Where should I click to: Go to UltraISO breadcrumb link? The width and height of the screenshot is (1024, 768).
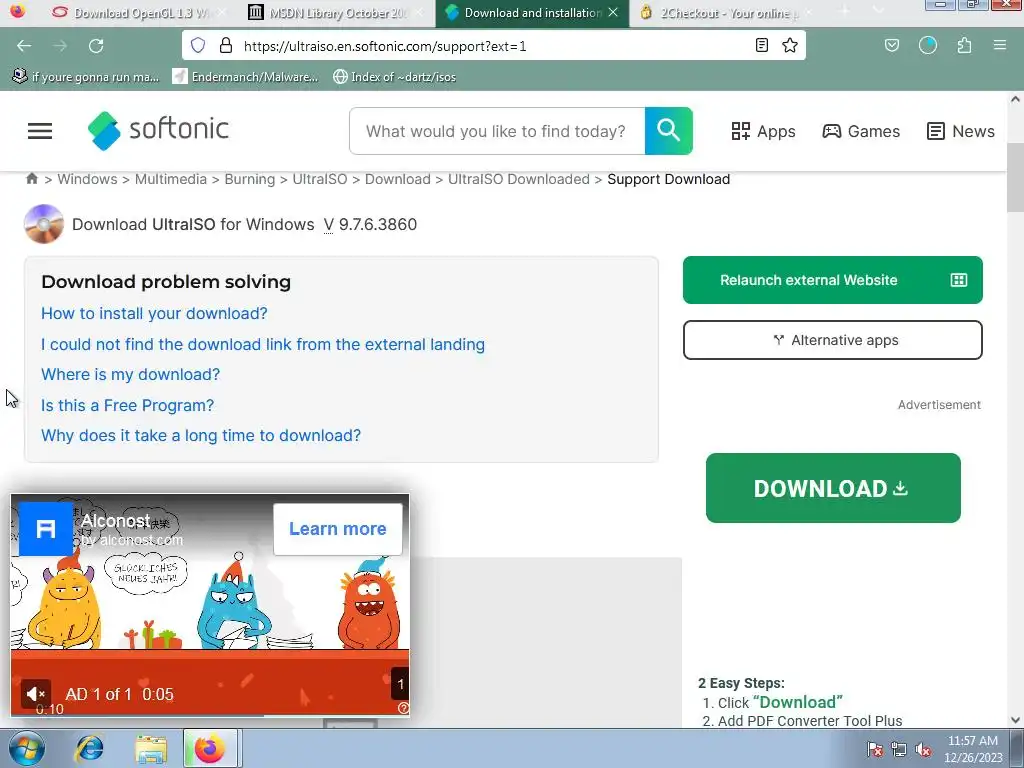(x=319, y=179)
